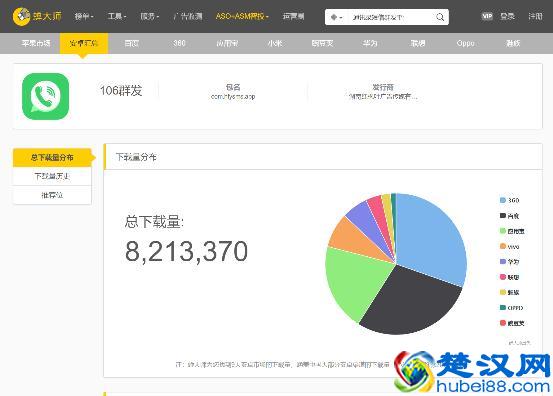The image size is (553, 396).
Task: Switch to the 华为 market tab
Action: 370,43
